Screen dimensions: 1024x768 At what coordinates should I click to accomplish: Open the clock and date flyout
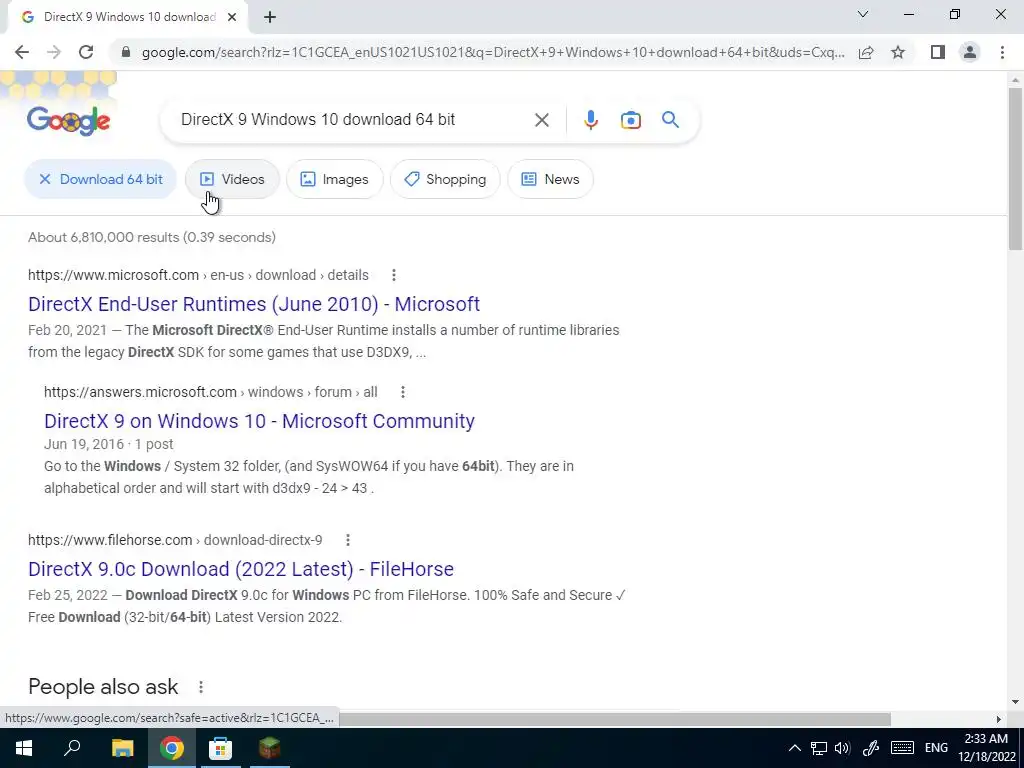[987, 748]
